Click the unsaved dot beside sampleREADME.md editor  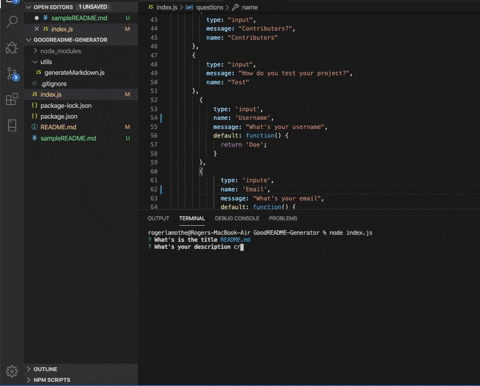pos(37,18)
